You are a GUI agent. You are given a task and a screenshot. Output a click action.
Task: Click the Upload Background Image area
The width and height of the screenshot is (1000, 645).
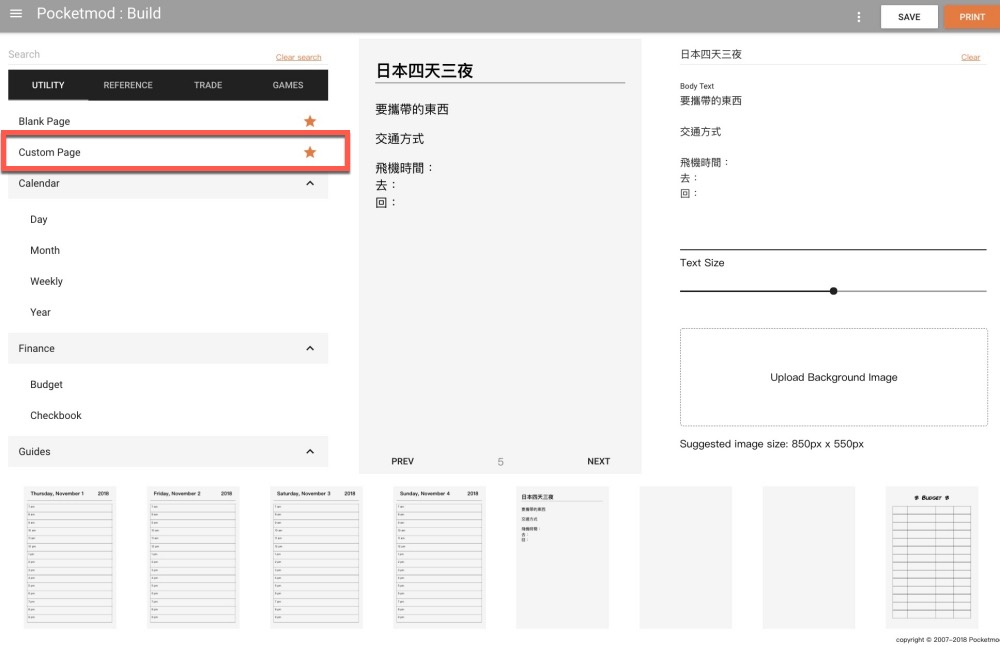tap(833, 377)
